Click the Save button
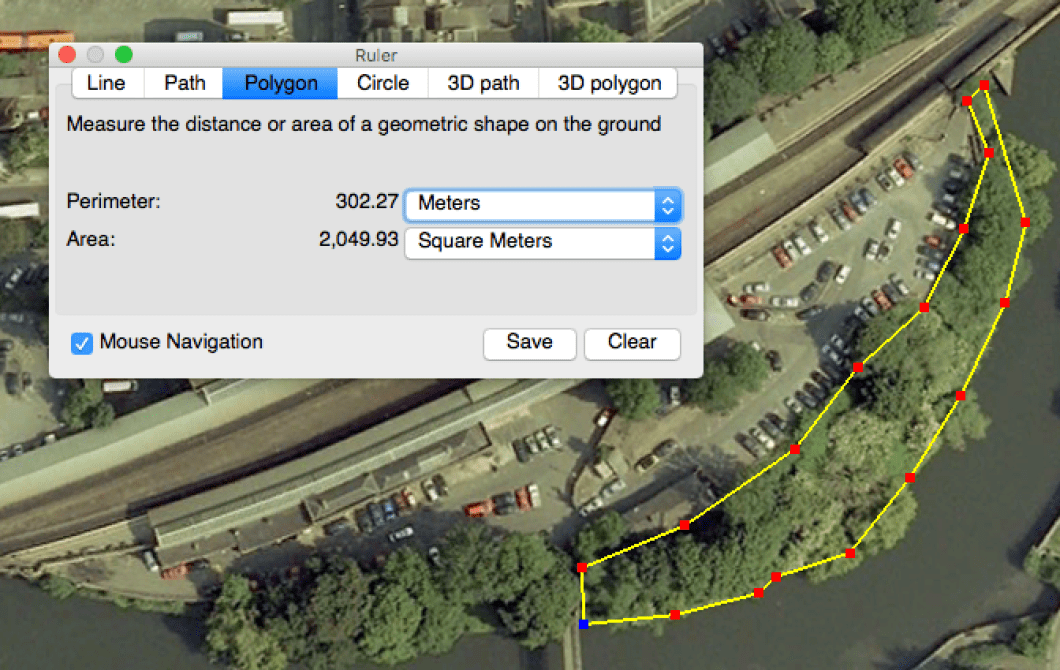The height and width of the screenshot is (670, 1060). coord(529,343)
